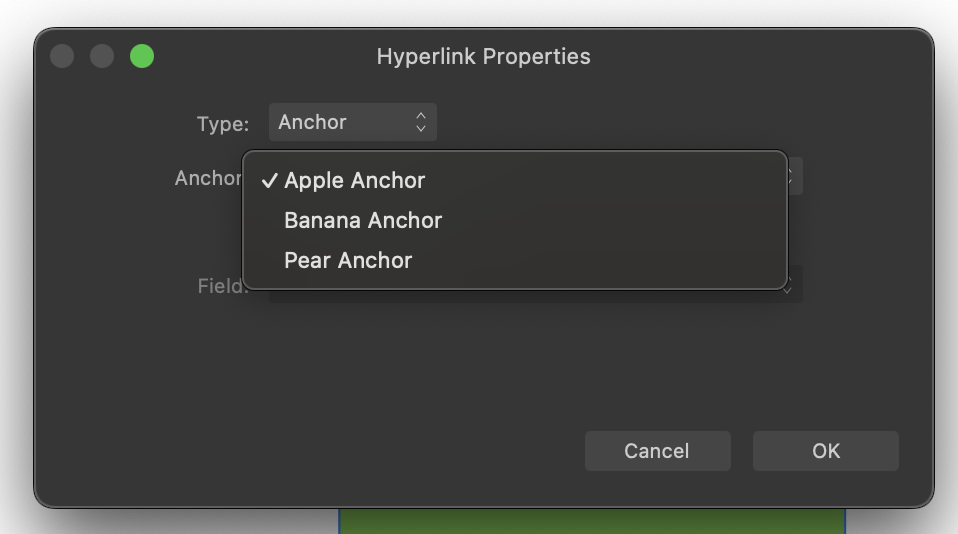Viewport: 958px width, 534px height.
Task: Confirm the dialog with OK
Action: click(x=825, y=451)
